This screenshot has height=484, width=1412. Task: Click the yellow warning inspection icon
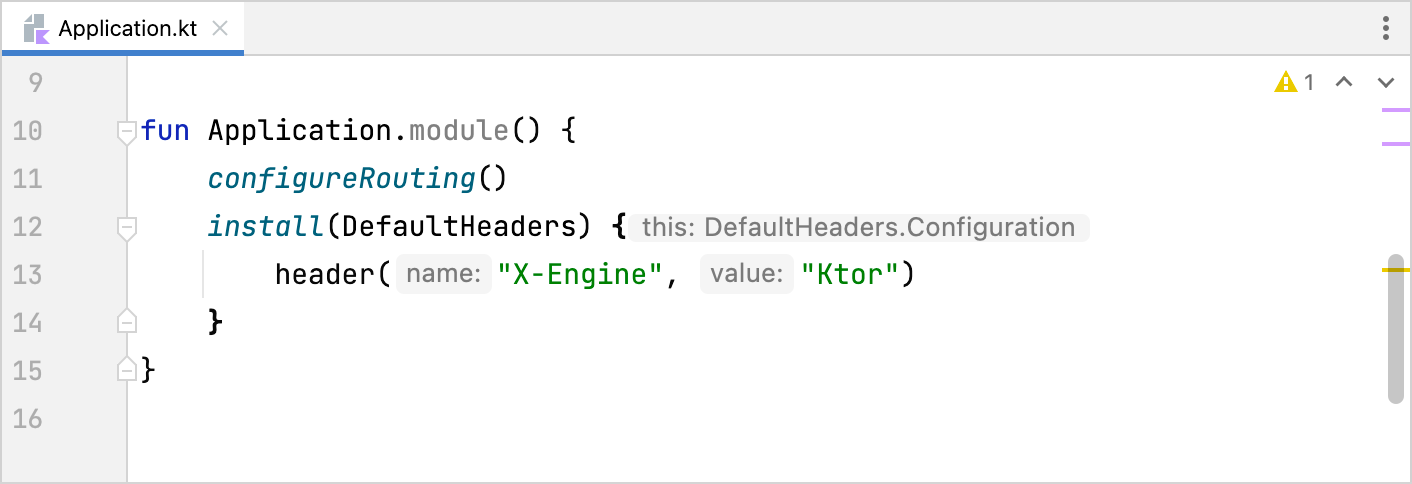[x=1285, y=83]
